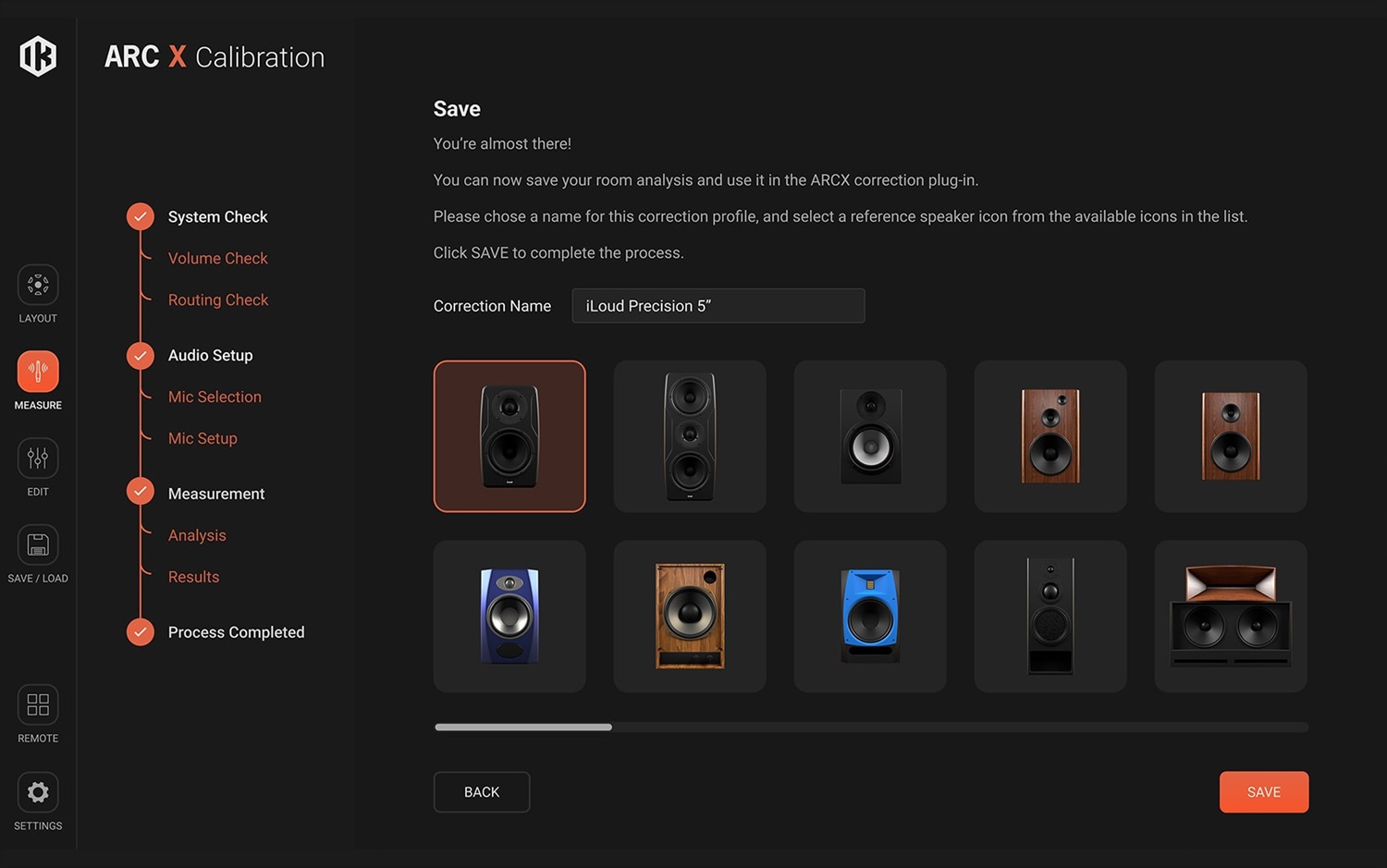Open the Analysis step
The image size is (1387, 868).
(x=197, y=535)
